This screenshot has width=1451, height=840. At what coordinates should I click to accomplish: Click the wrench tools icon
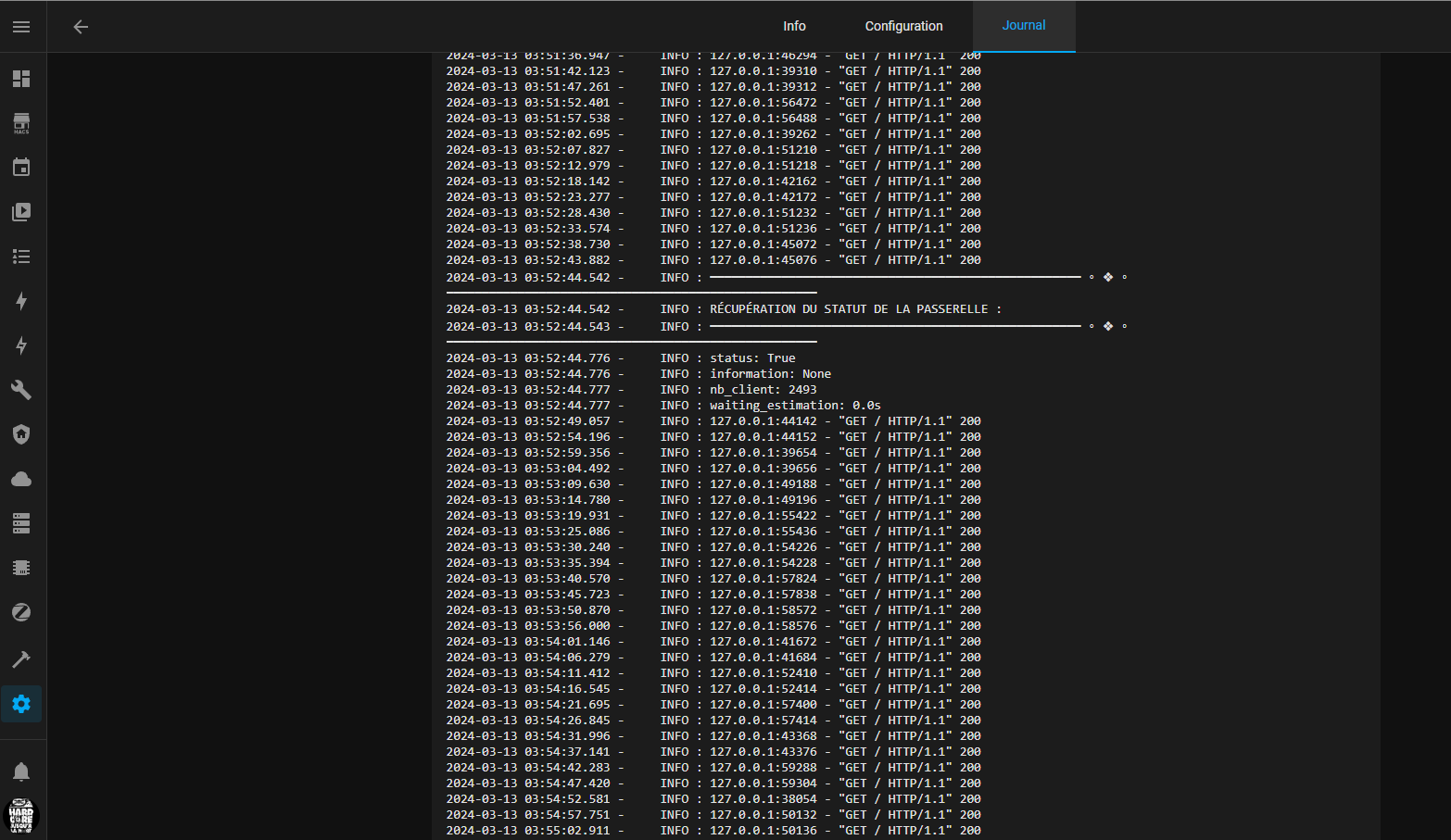21,390
